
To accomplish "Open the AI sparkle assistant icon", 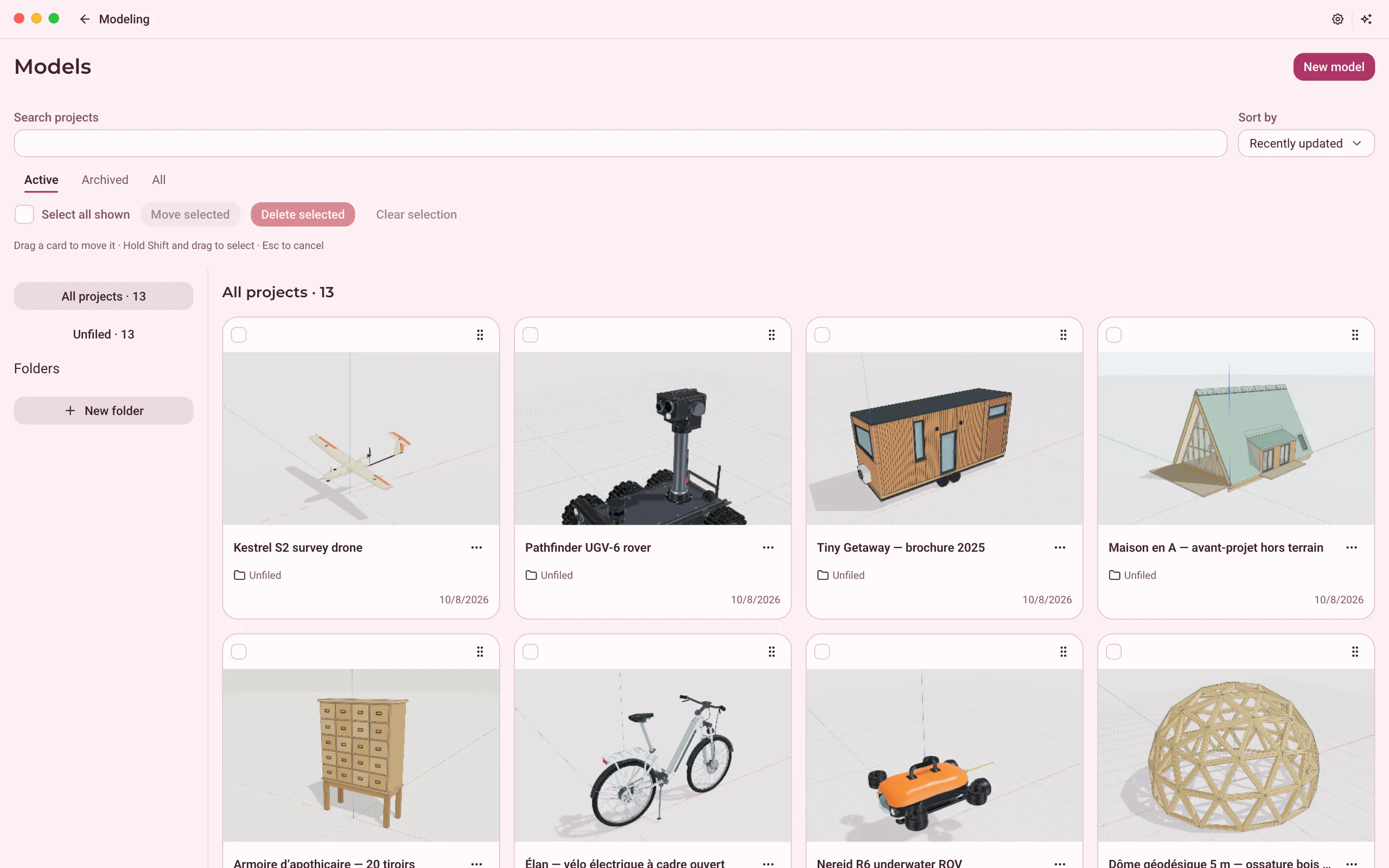I will [1366, 19].
